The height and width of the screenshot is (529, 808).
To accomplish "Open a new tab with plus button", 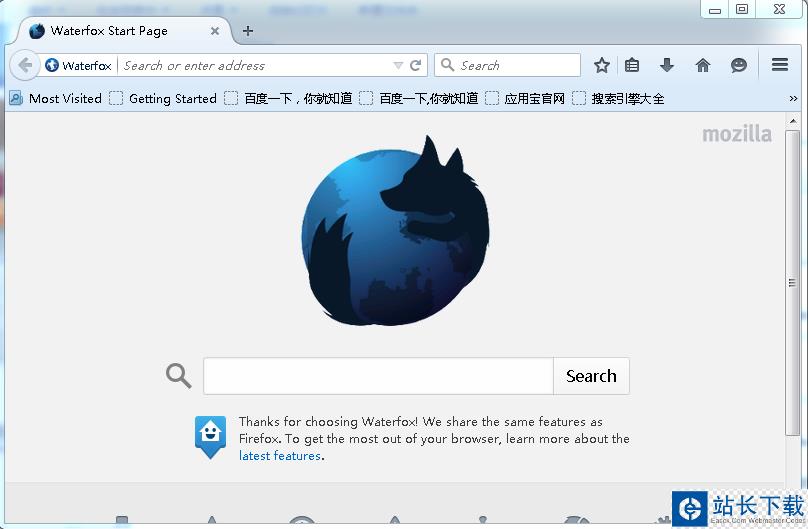I will (x=248, y=31).
